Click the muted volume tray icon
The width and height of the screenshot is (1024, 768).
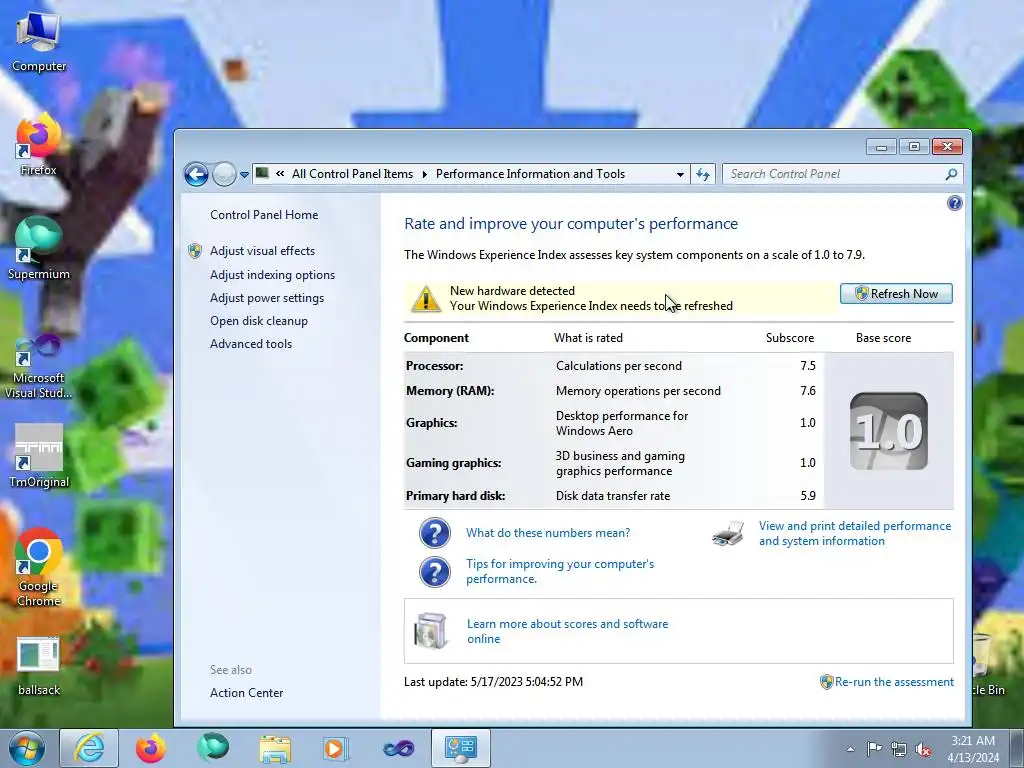923,749
